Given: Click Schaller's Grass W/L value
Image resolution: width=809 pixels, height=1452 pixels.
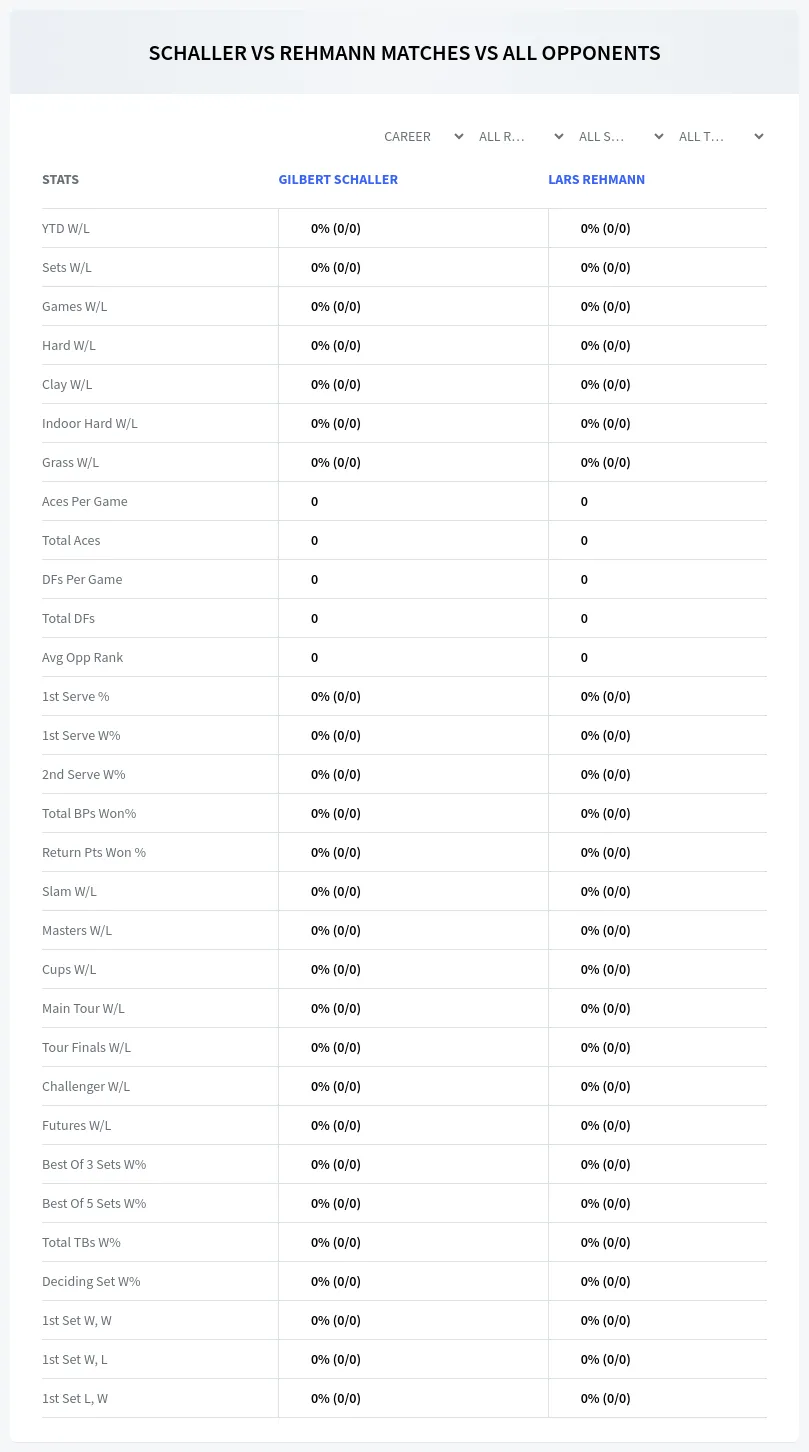Looking at the screenshot, I should click(336, 462).
